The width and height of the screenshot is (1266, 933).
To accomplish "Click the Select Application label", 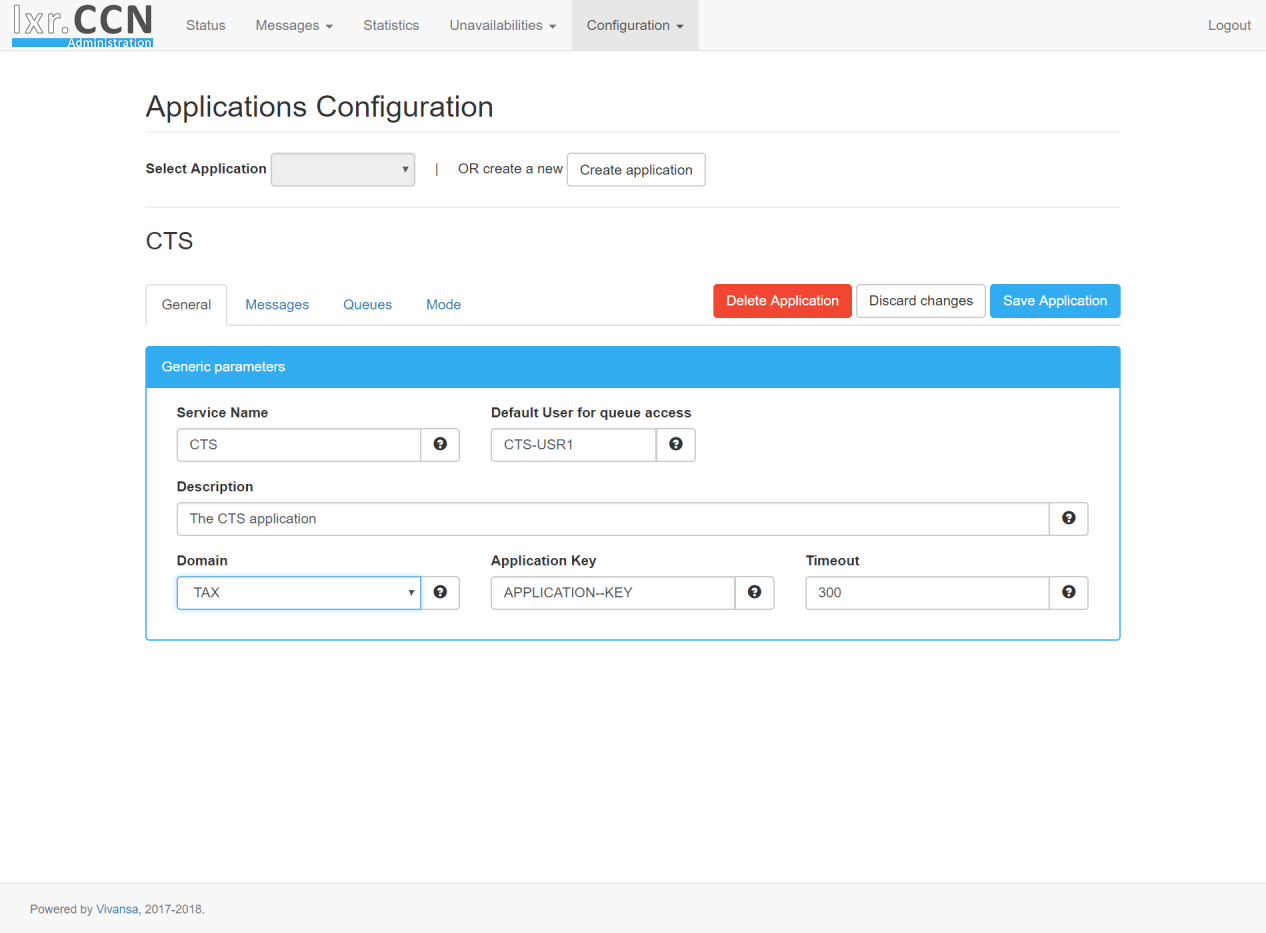I will [206, 169].
